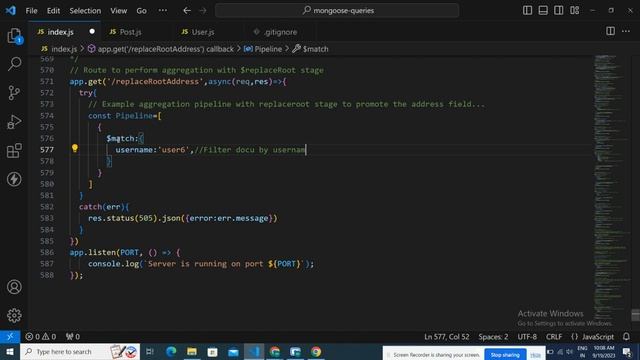640x360 pixels.
Task: Click the res.status(505) code line
Action: pyautogui.click(x=182, y=218)
